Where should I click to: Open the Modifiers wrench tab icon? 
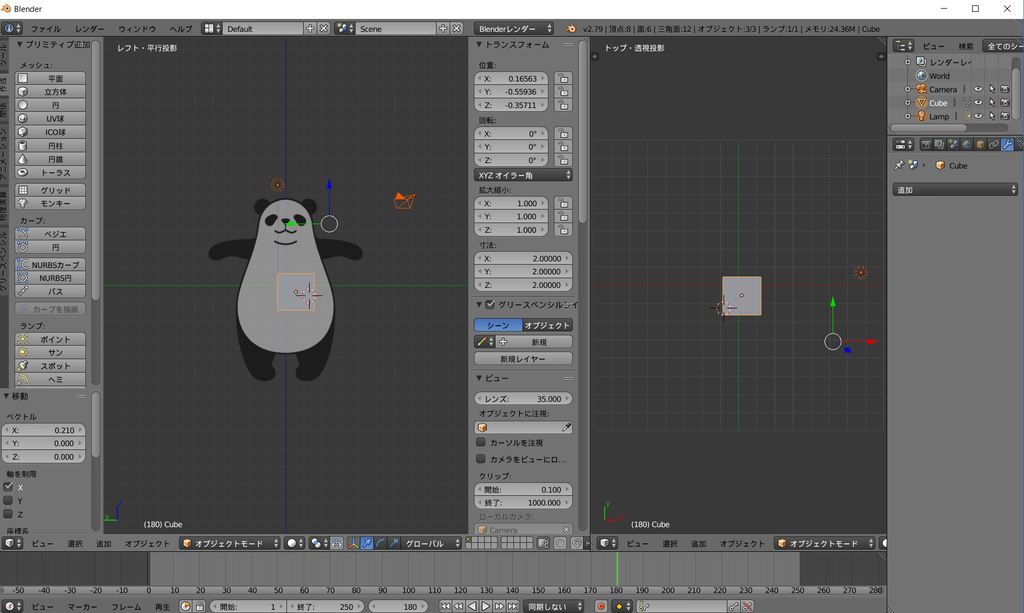(x=1007, y=145)
